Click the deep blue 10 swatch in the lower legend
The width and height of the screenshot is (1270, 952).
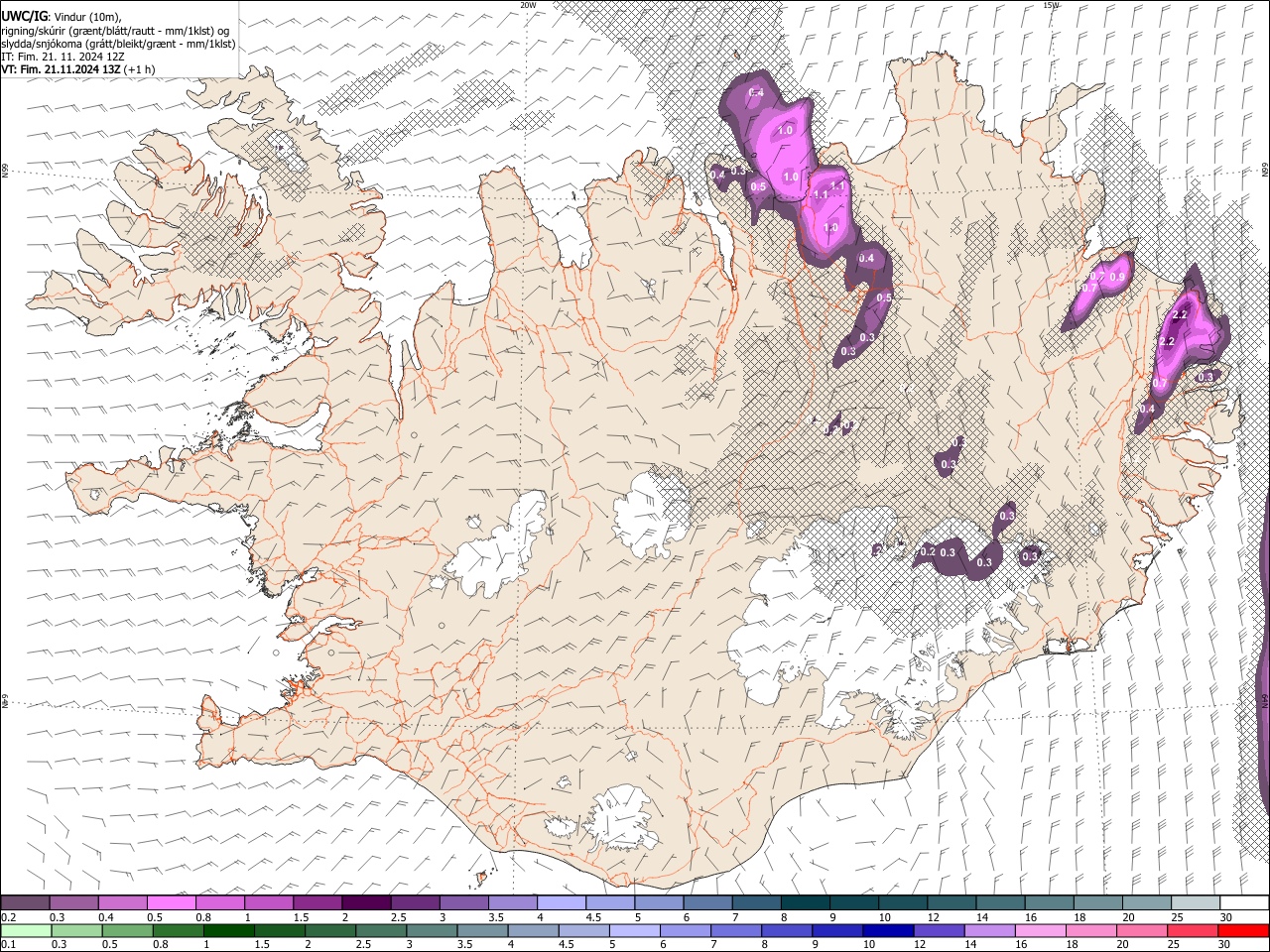pyautogui.click(x=887, y=931)
